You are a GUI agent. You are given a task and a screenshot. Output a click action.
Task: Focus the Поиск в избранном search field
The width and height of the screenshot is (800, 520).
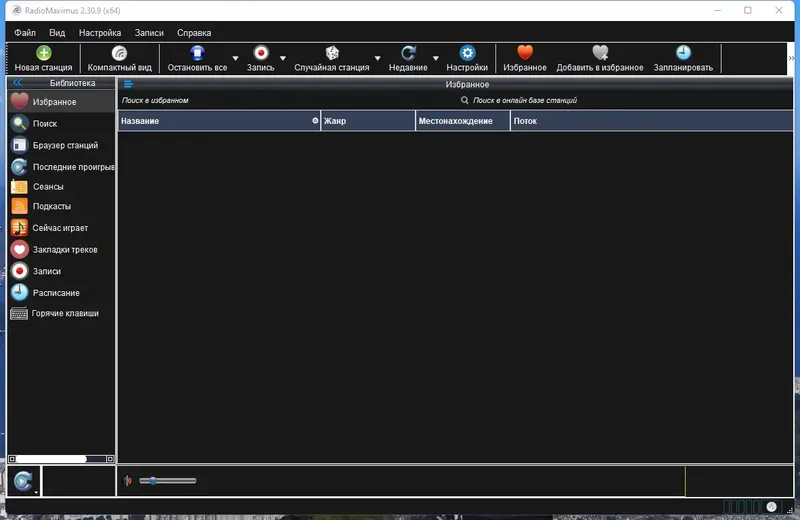tap(286, 101)
